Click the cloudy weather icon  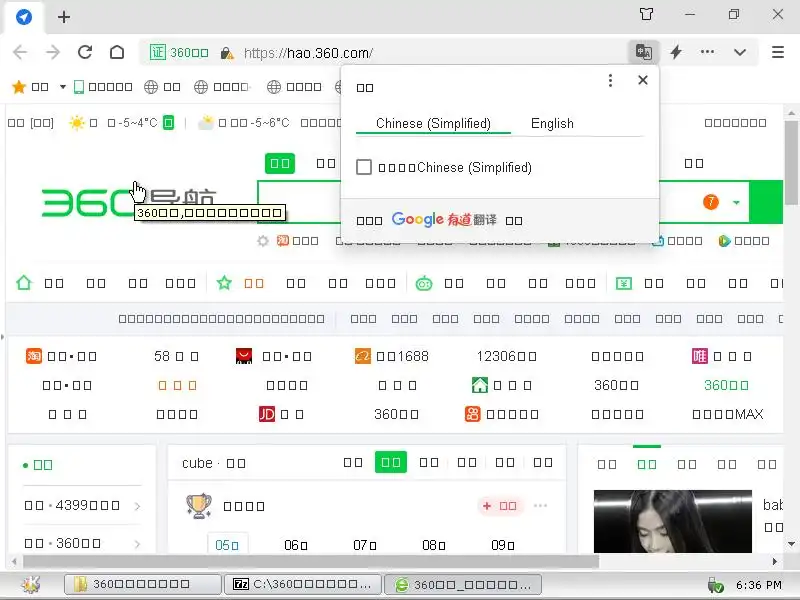point(206,123)
